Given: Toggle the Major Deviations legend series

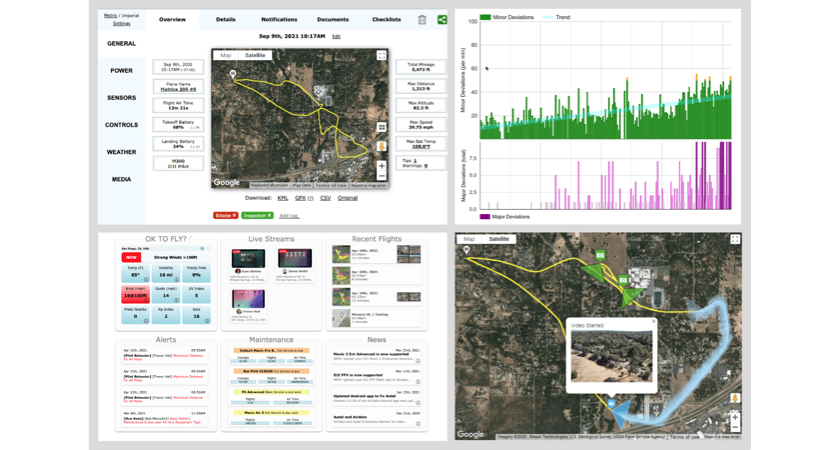Looking at the screenshot, I should (x=505, y=216).
